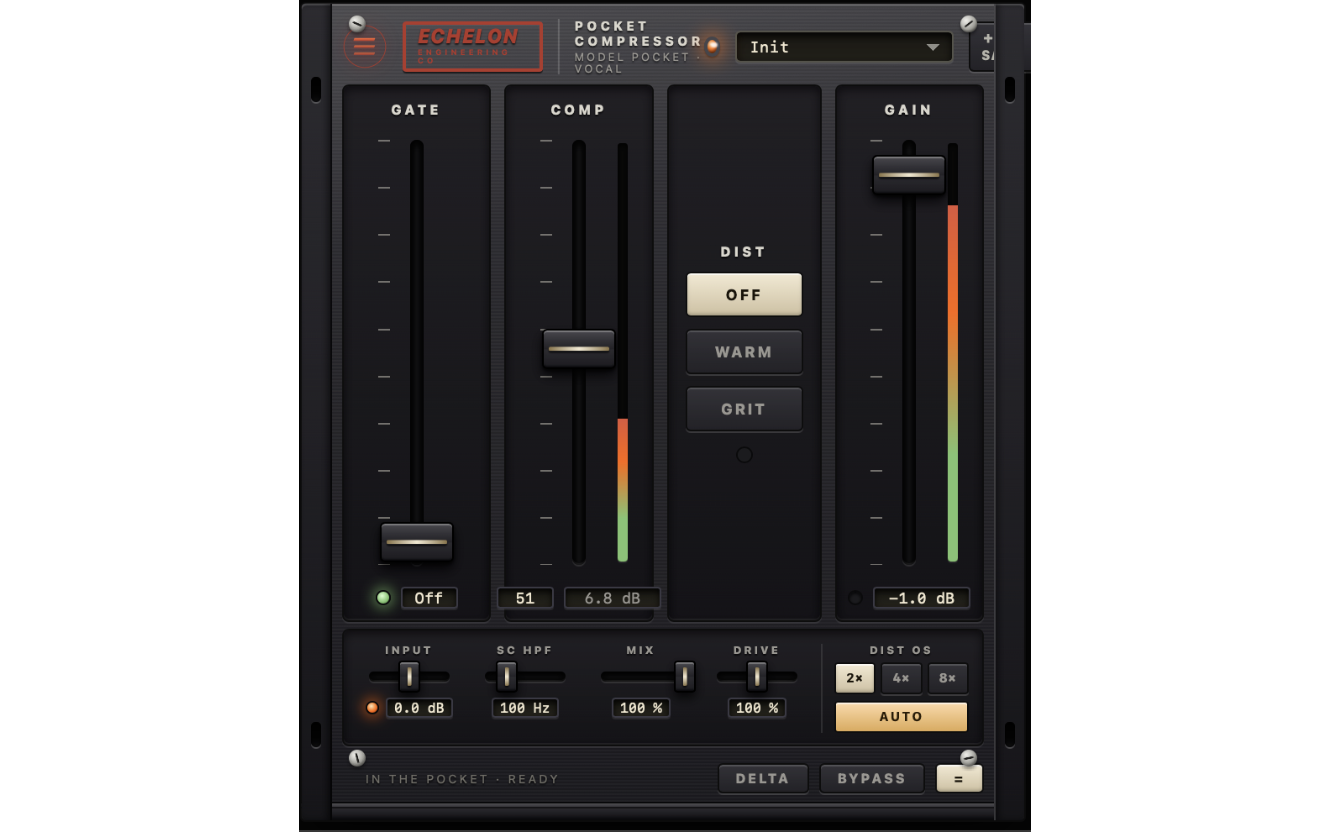The height and width of the screenshot is (832, 1331).
Task: Enable DELTA monitoring
Action: (x=763, y=779)
